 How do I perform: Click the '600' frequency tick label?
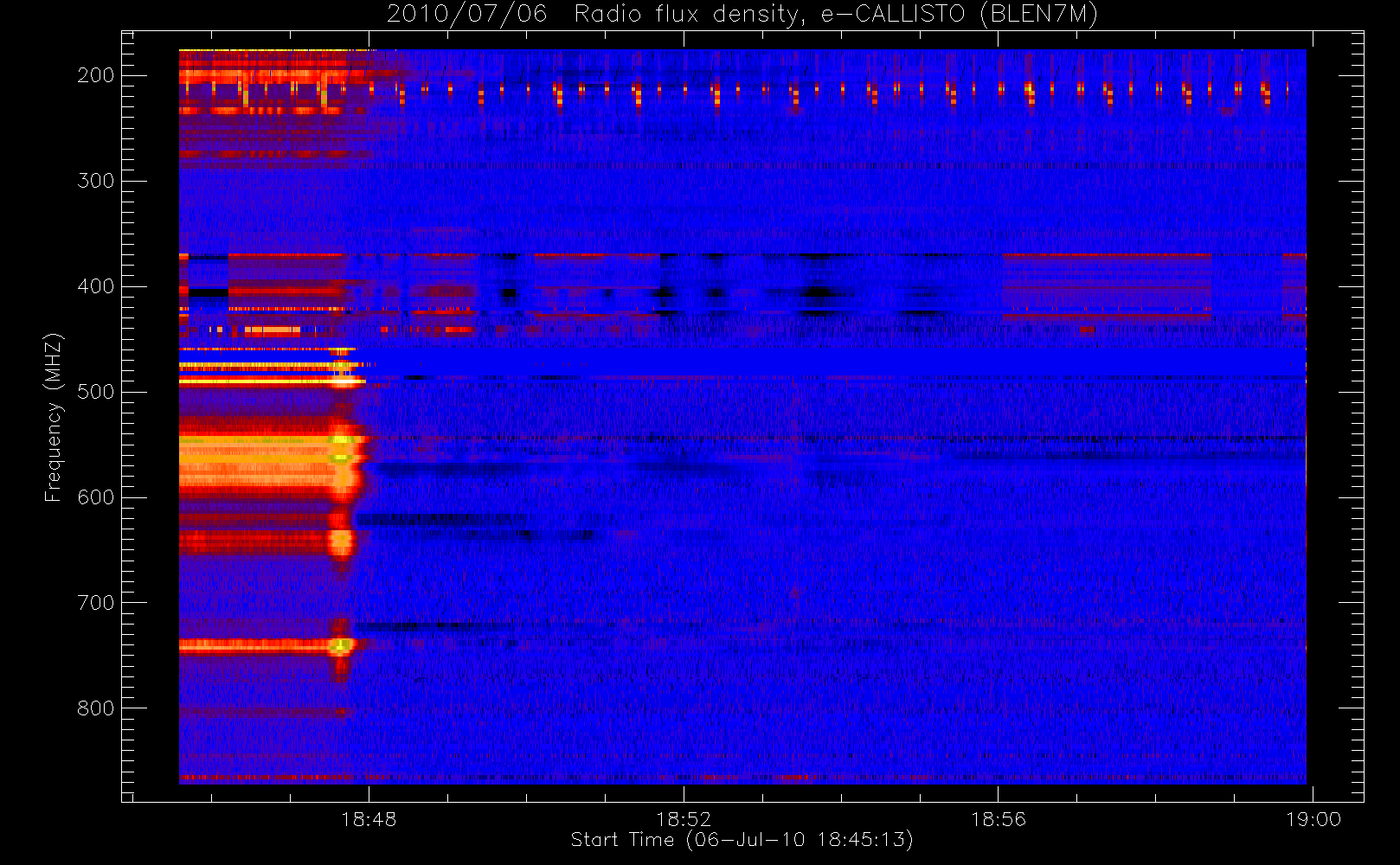click(x=95, y=497)
